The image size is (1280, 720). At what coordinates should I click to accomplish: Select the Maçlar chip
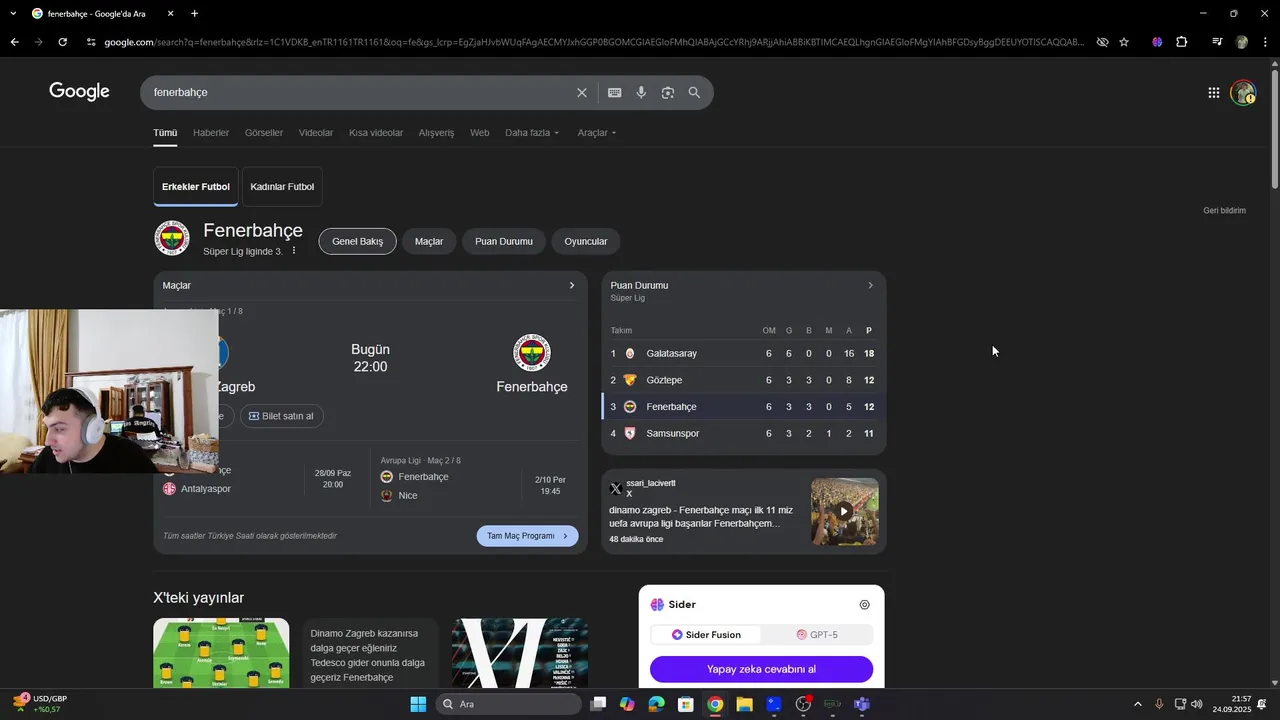429,241
